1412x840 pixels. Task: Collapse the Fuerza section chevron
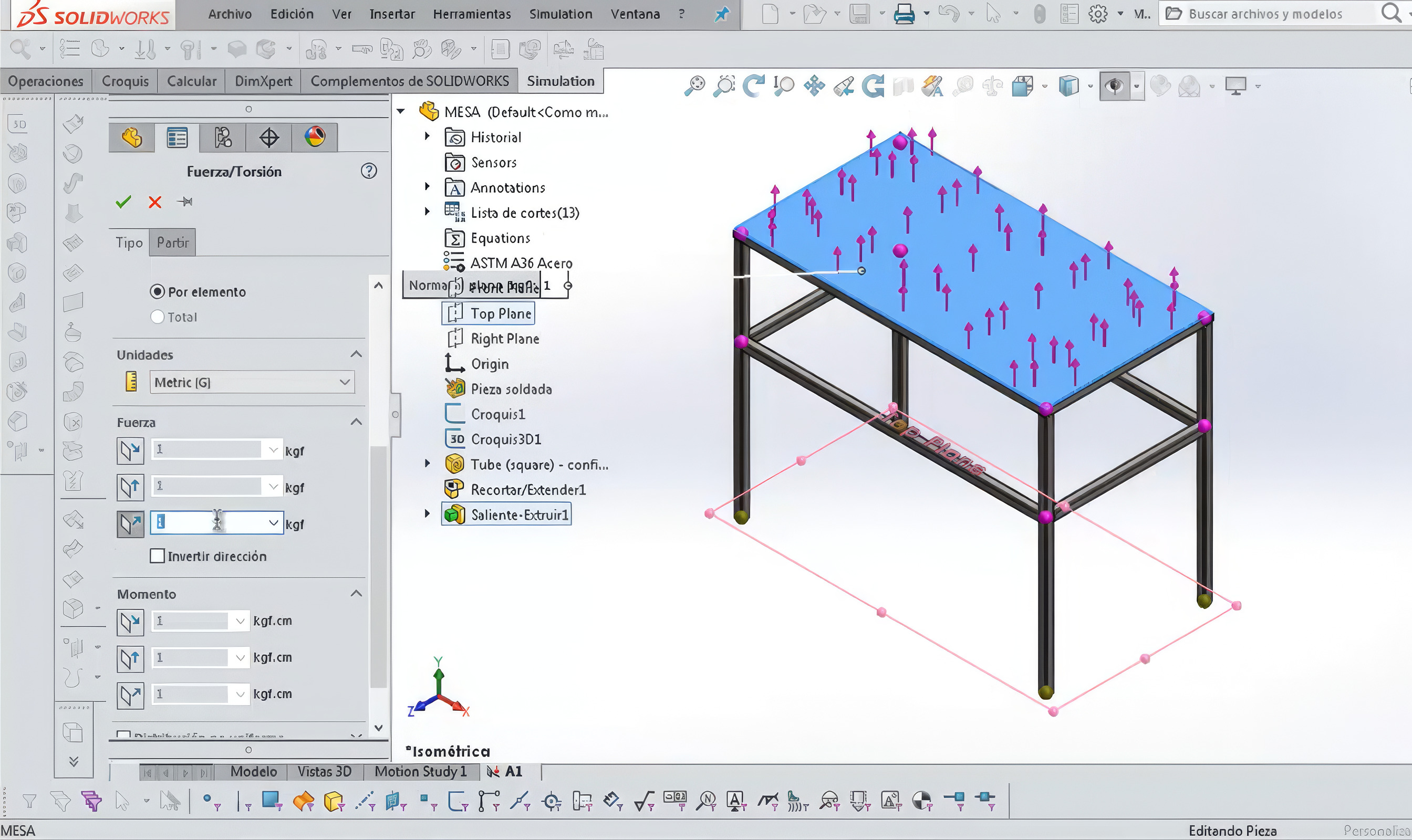(x=356, y=422)
